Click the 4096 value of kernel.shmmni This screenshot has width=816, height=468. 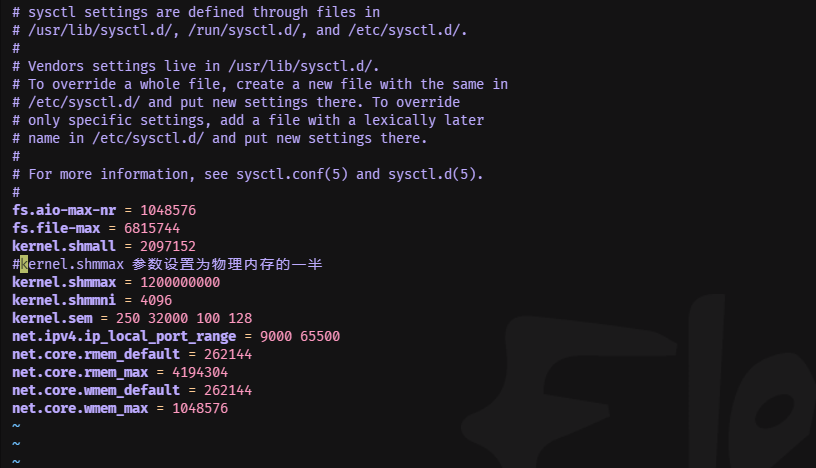[x=156, y=300]
